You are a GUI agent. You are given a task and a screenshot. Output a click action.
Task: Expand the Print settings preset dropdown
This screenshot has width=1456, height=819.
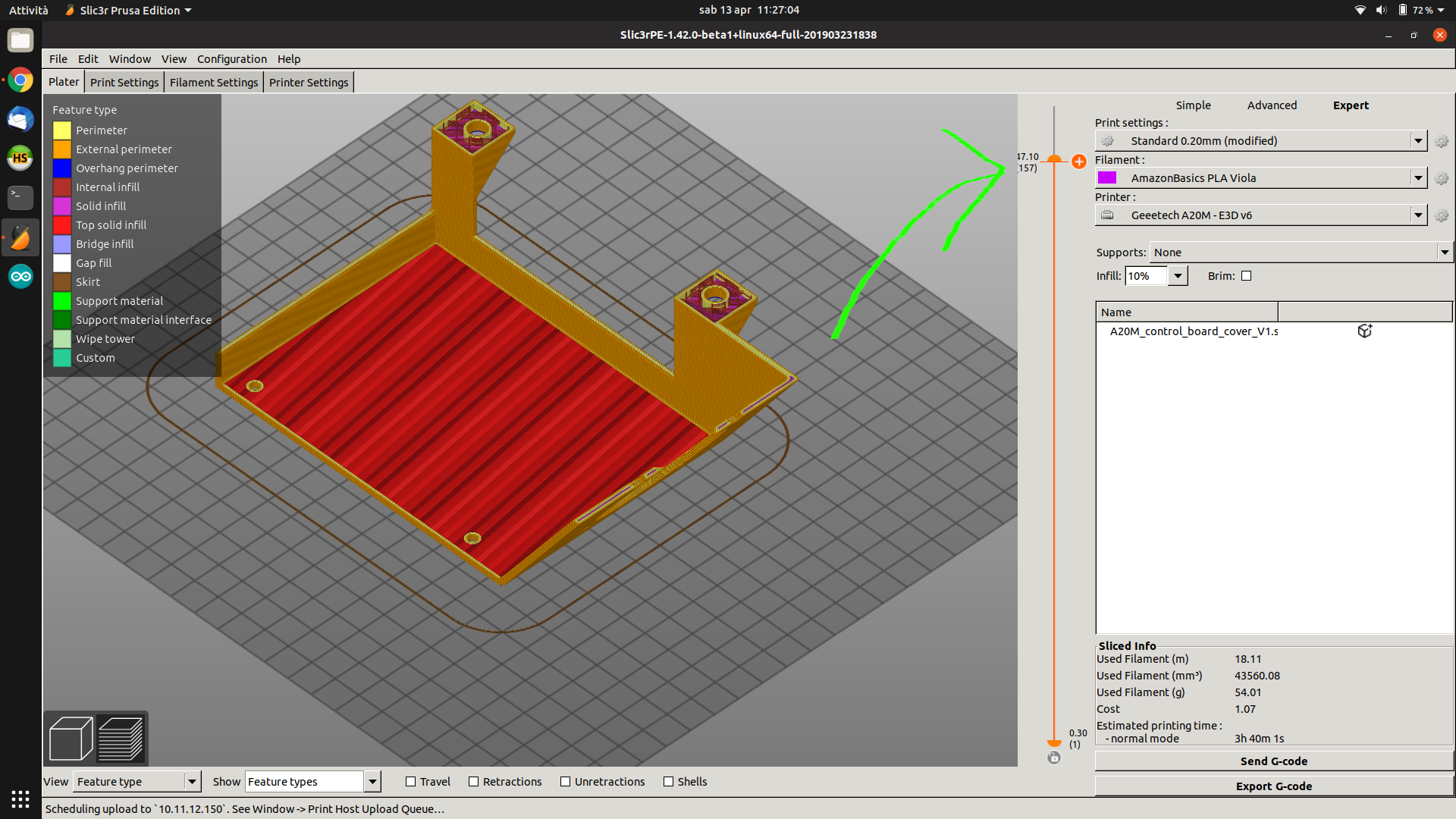[x=1418, y=141]
